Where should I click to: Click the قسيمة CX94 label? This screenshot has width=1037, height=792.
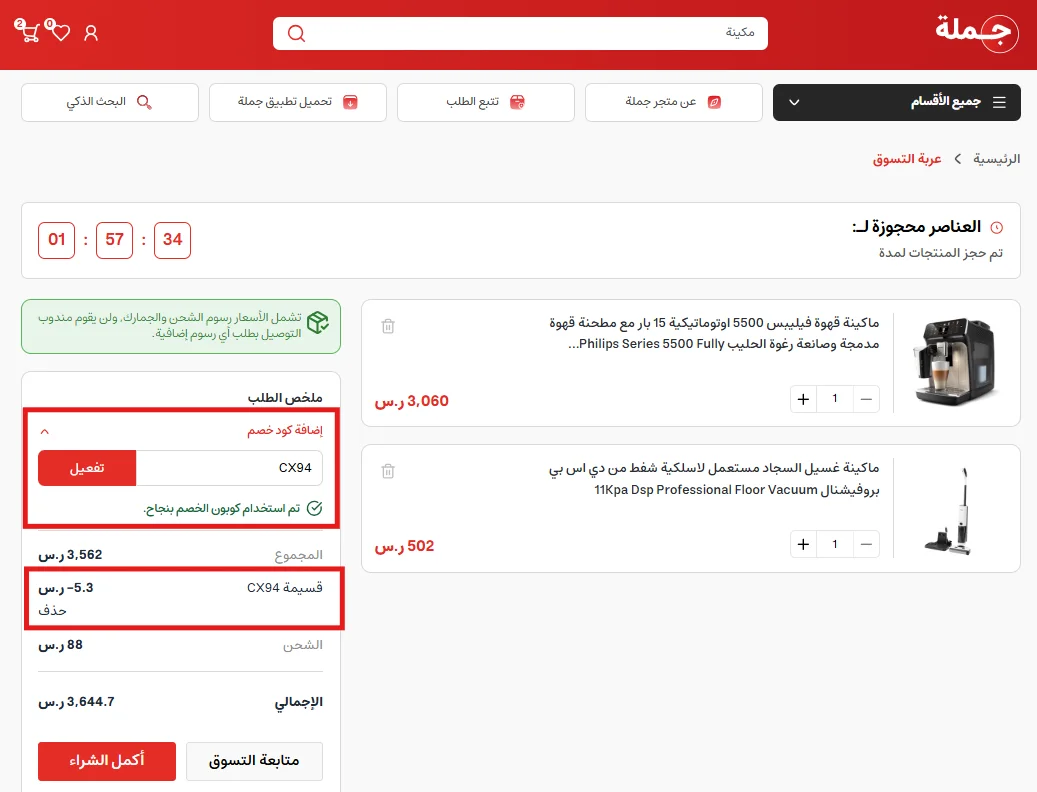point(285,588)
